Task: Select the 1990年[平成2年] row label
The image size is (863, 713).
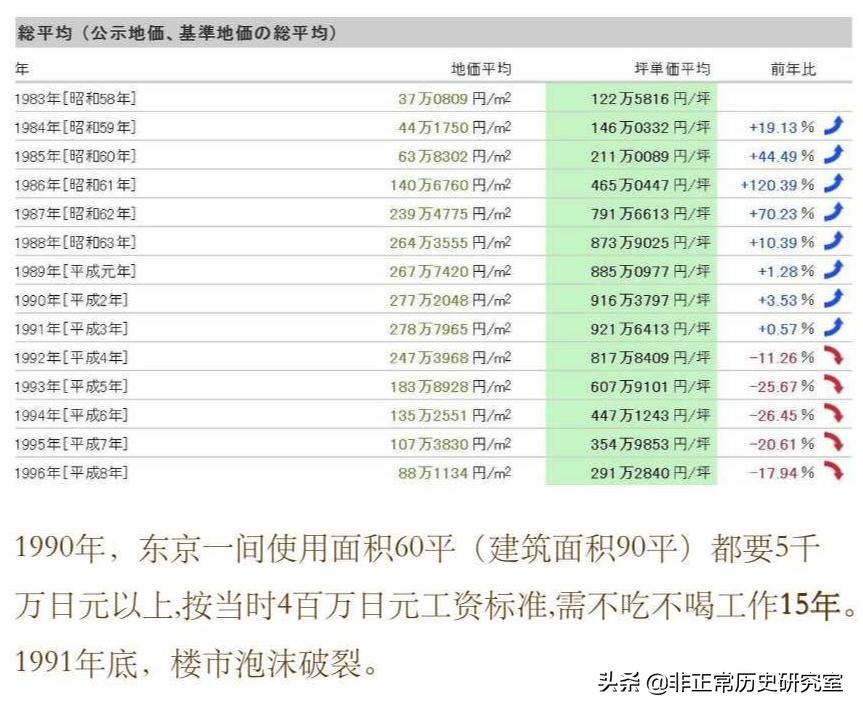Action: [x=71, y=300]
